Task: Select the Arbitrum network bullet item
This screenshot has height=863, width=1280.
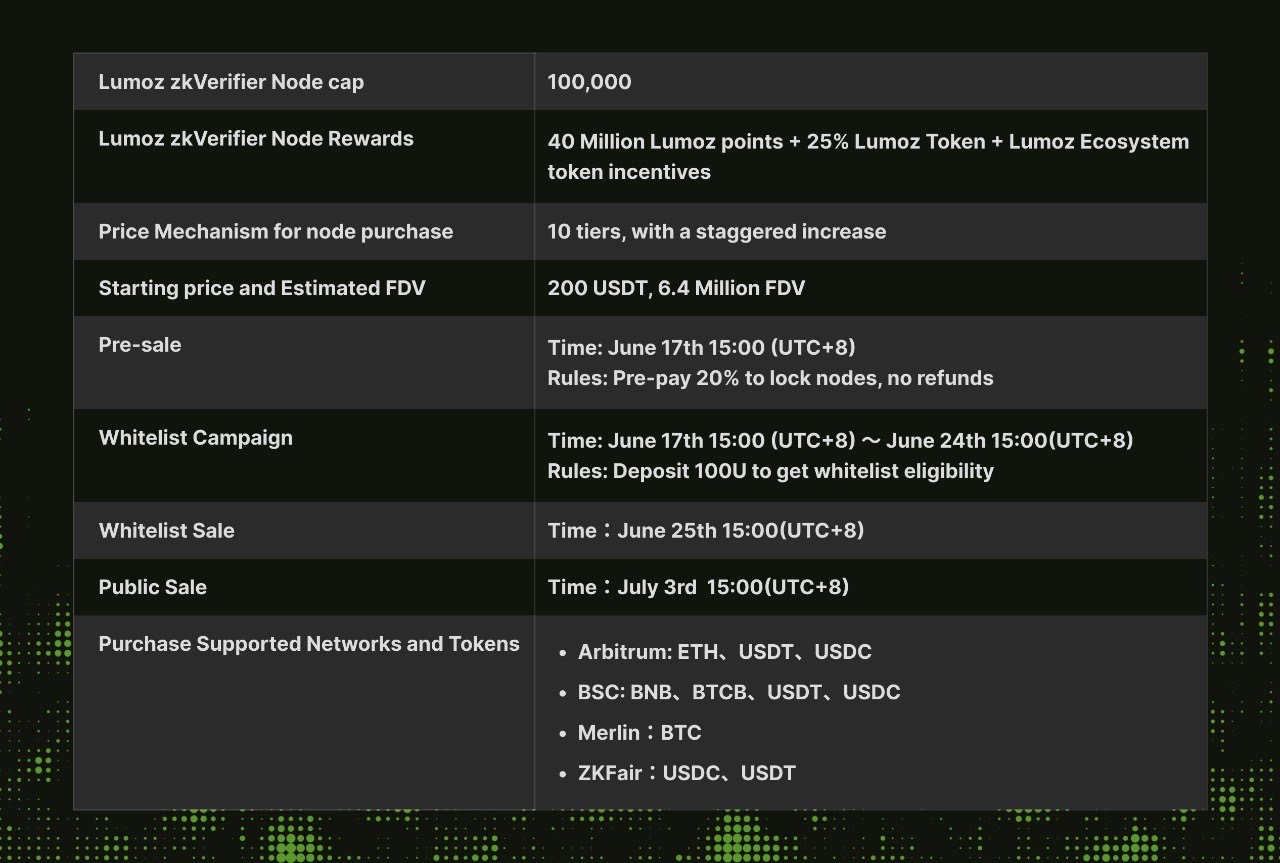Action: [724, 652]
